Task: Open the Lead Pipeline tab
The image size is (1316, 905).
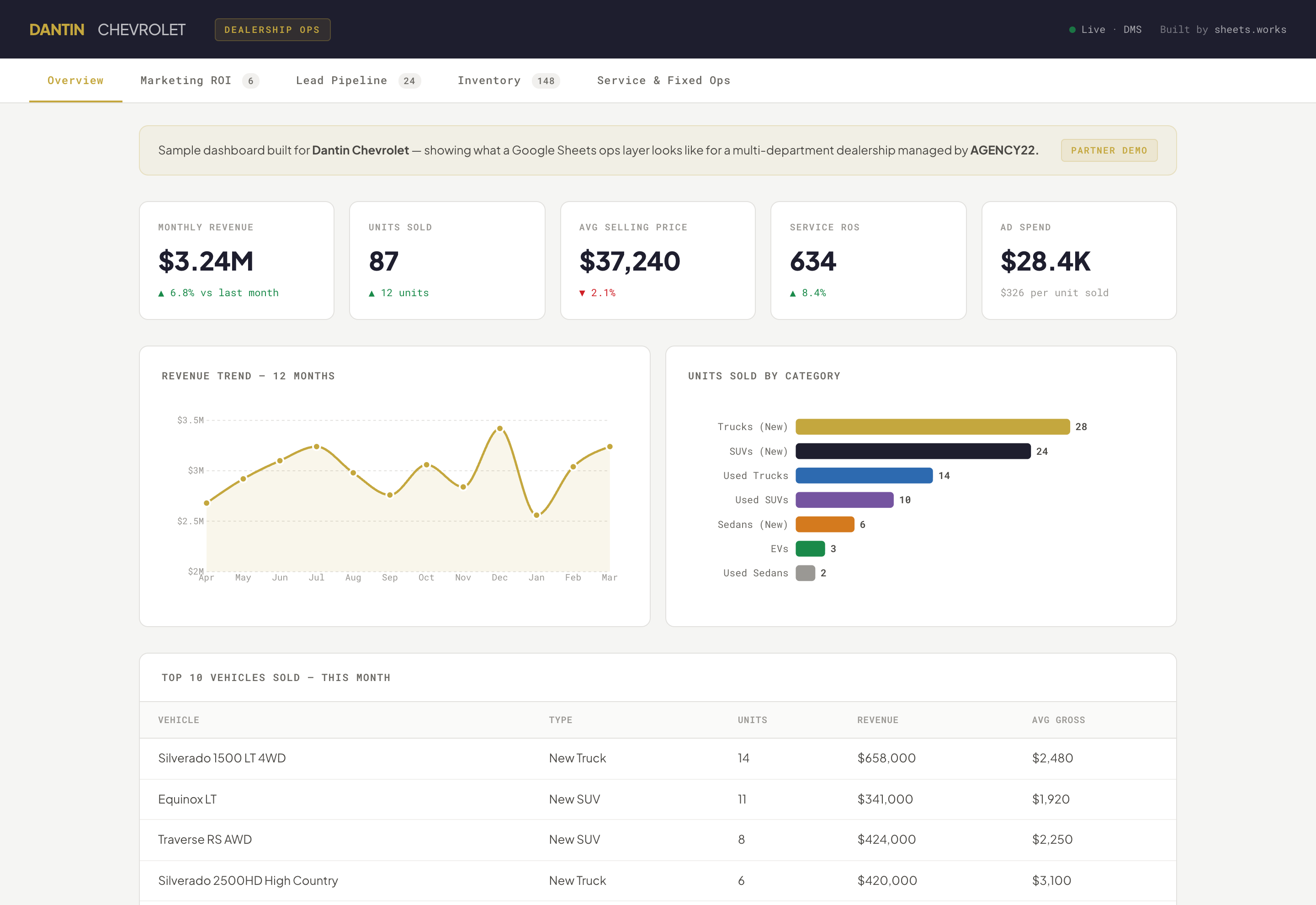Action: (x=358, y=80)
